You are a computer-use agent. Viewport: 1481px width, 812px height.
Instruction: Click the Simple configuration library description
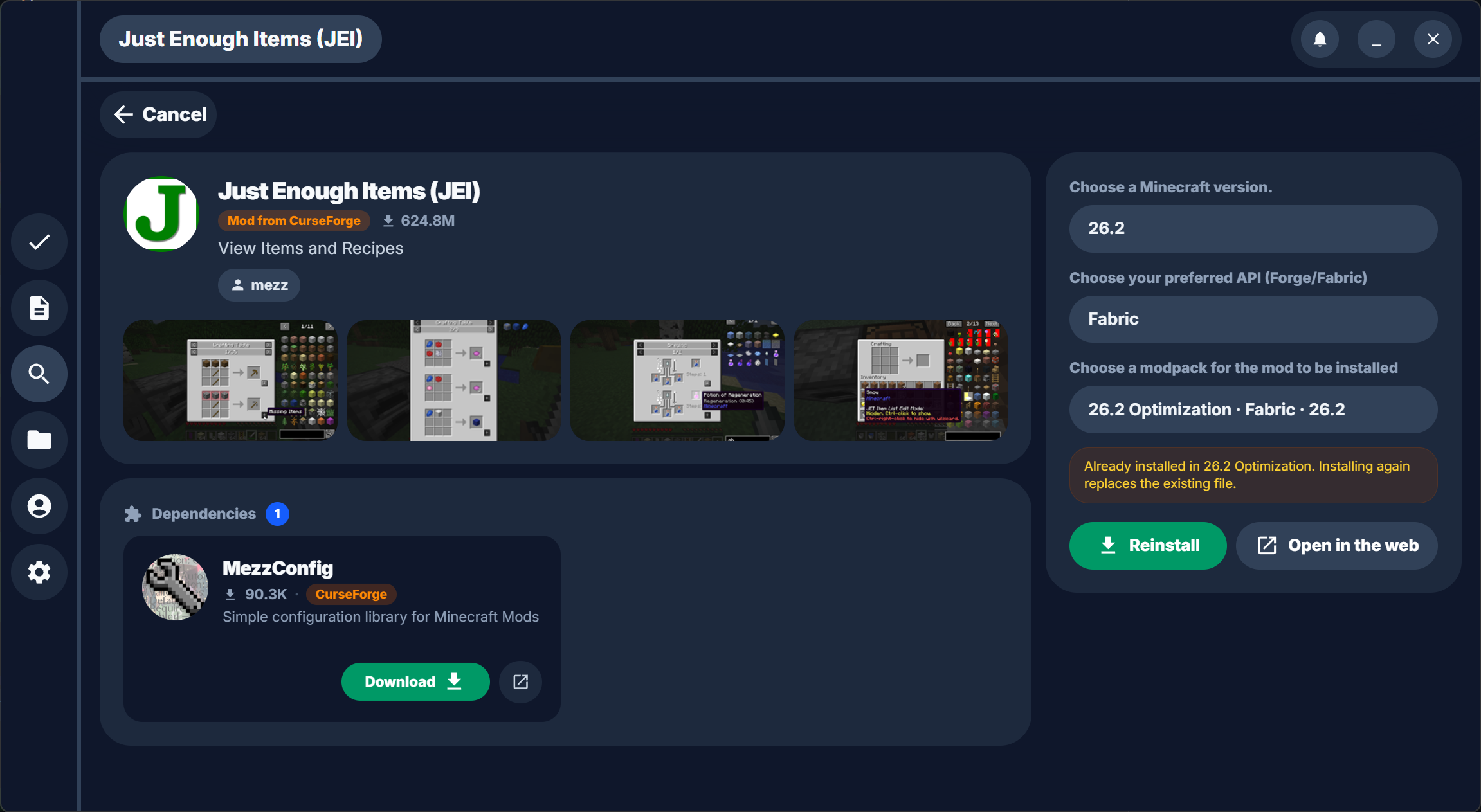pos(381,617)
